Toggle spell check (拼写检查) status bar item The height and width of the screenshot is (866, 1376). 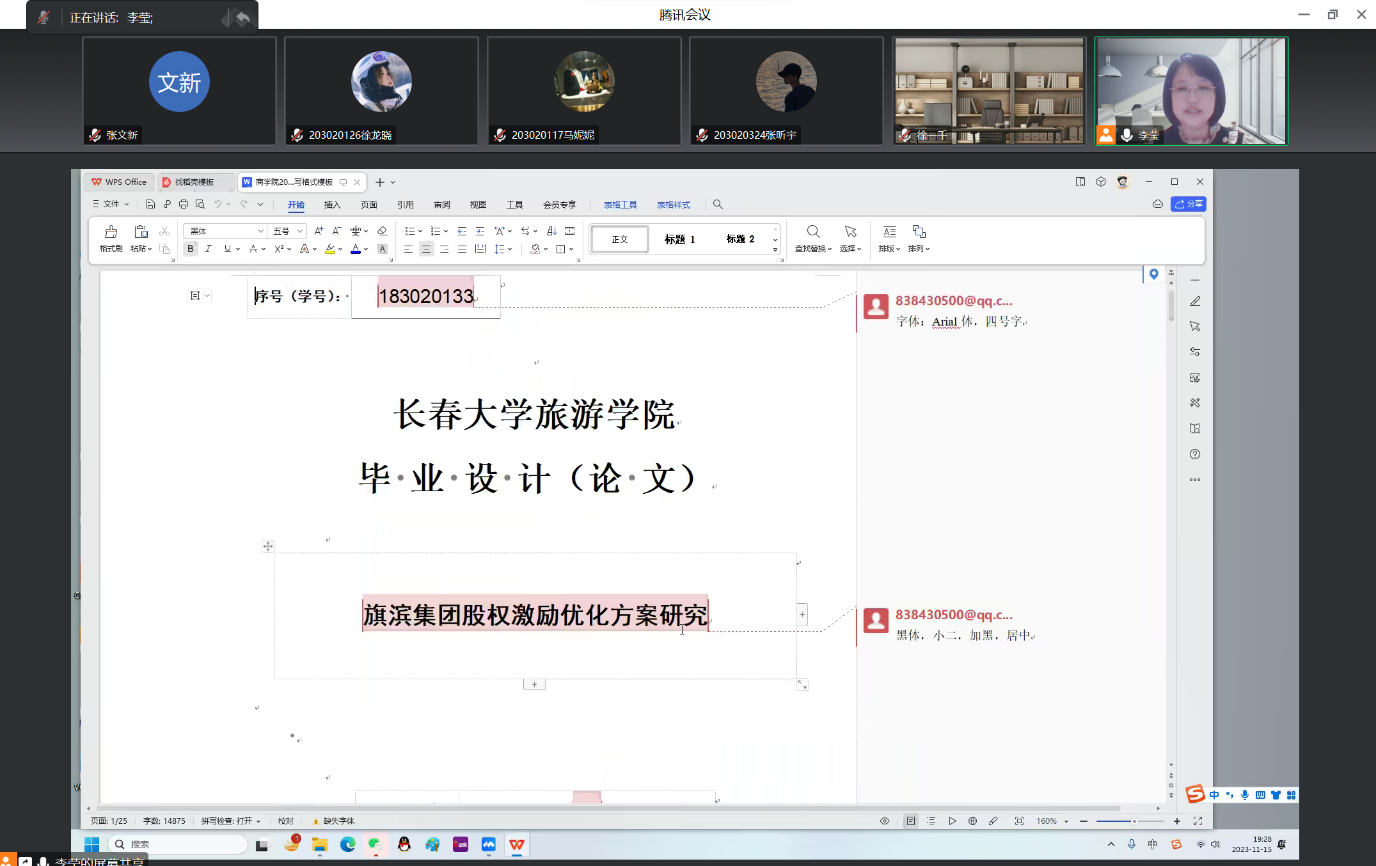pos(231,821)
